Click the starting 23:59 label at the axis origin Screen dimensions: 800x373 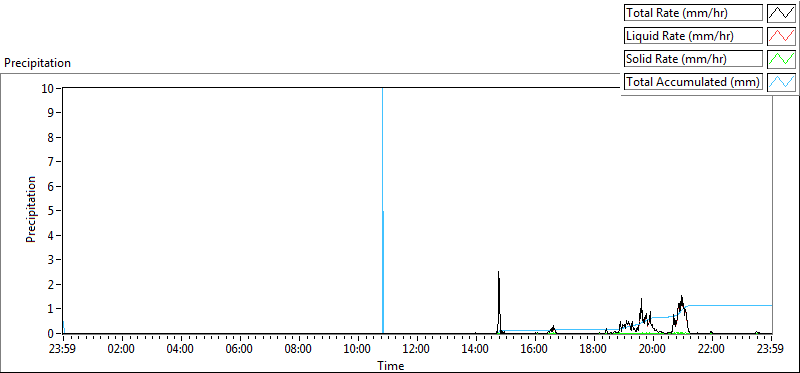coord(63,350)
